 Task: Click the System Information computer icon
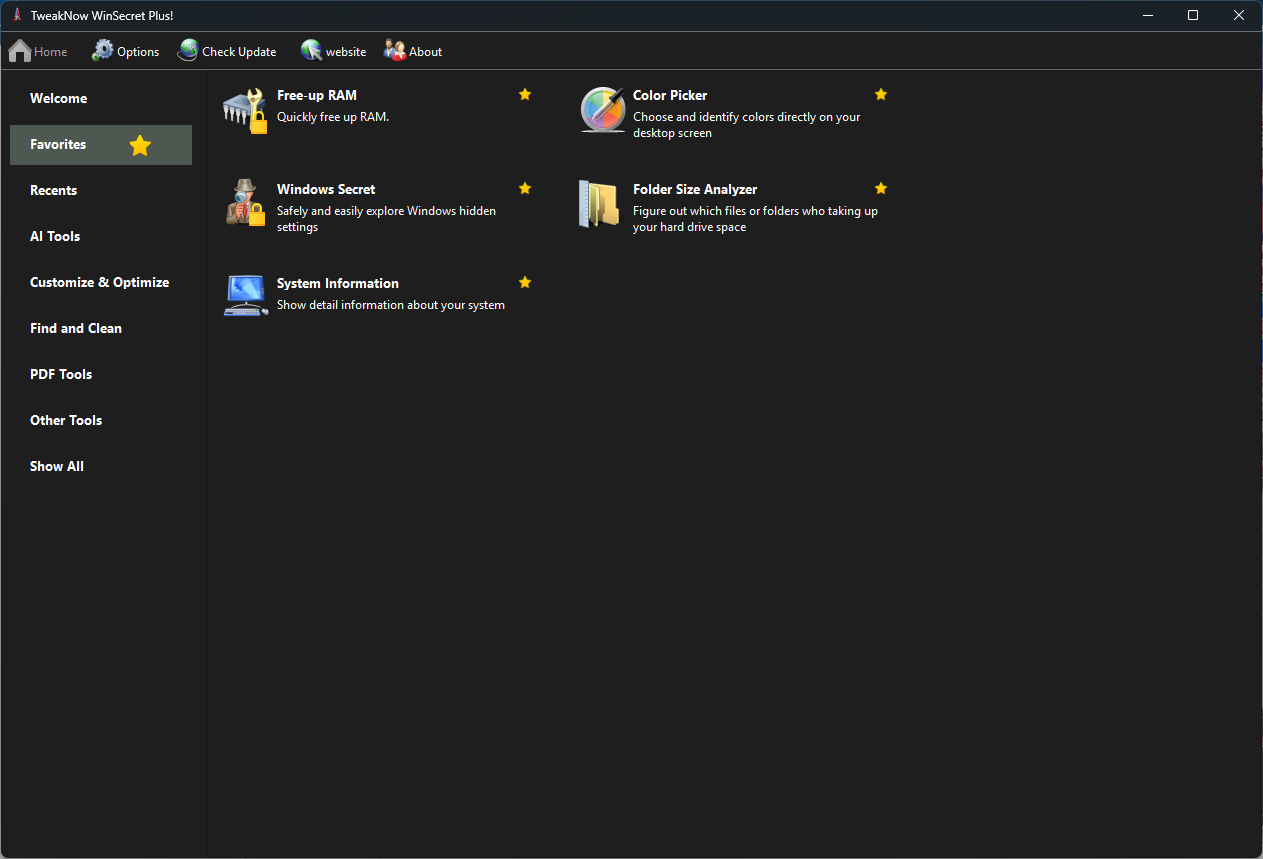click(x=245, y=296)
